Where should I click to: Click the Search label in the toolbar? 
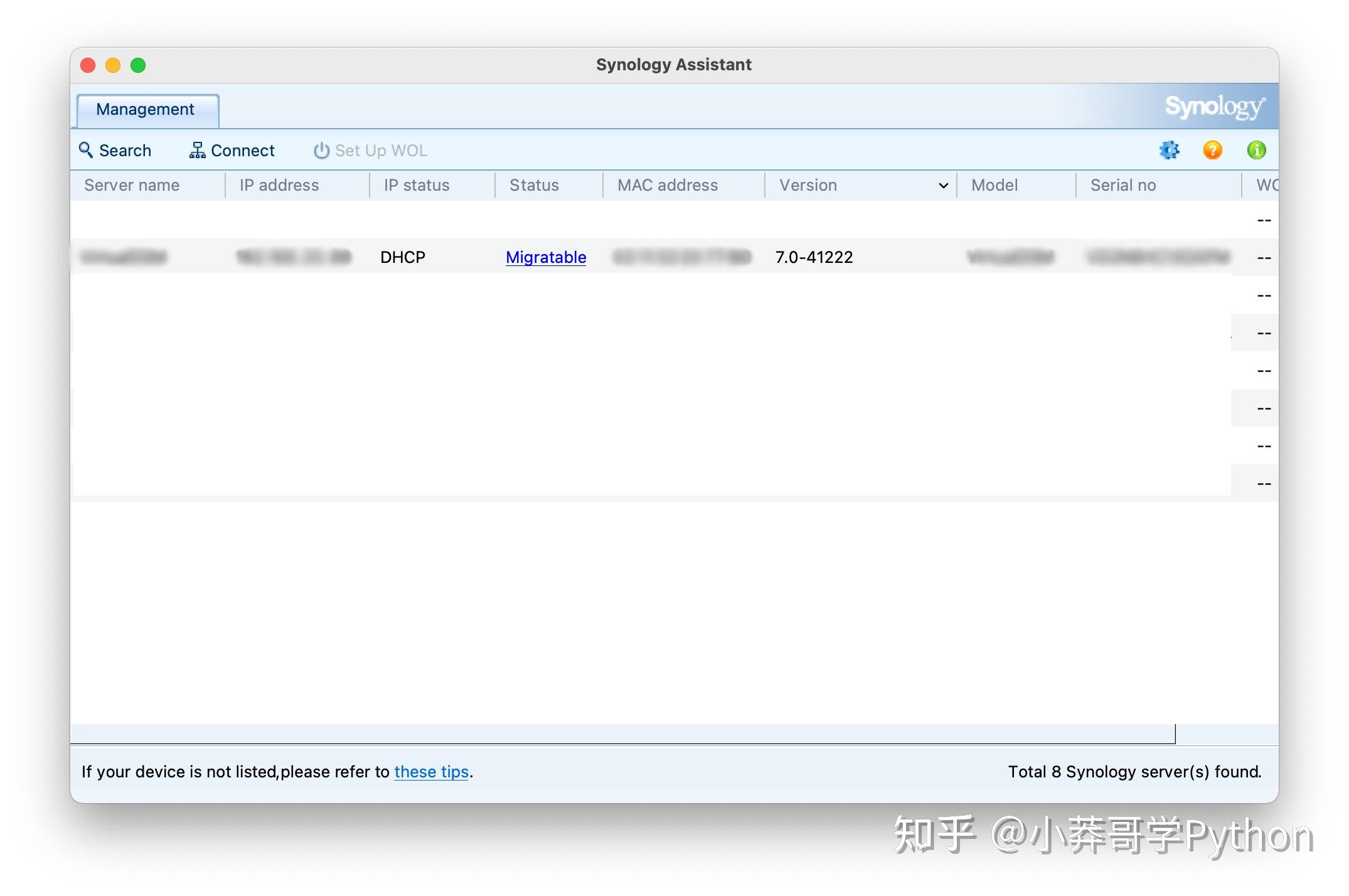point(125,151)
